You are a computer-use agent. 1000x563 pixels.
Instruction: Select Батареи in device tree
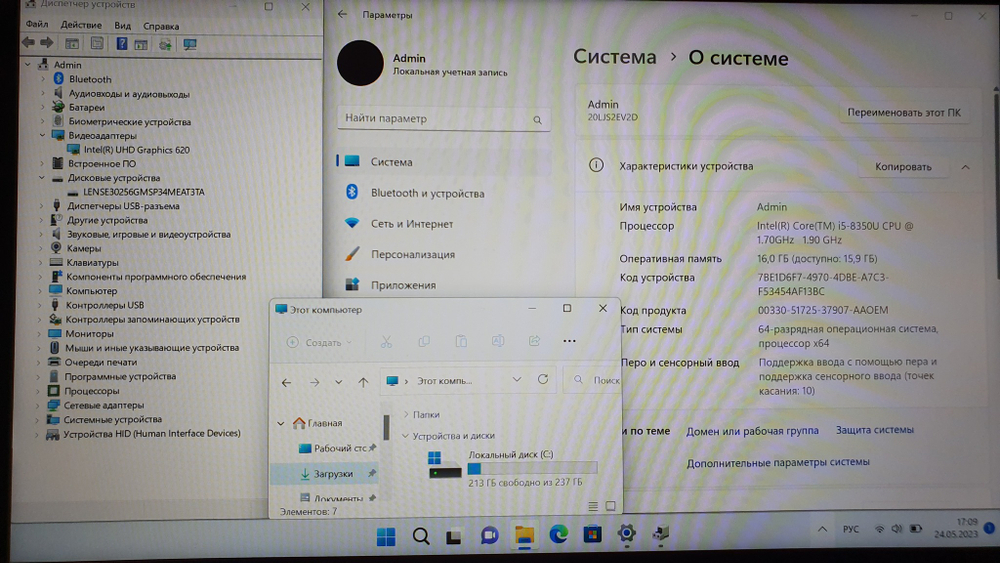(86, 108)
